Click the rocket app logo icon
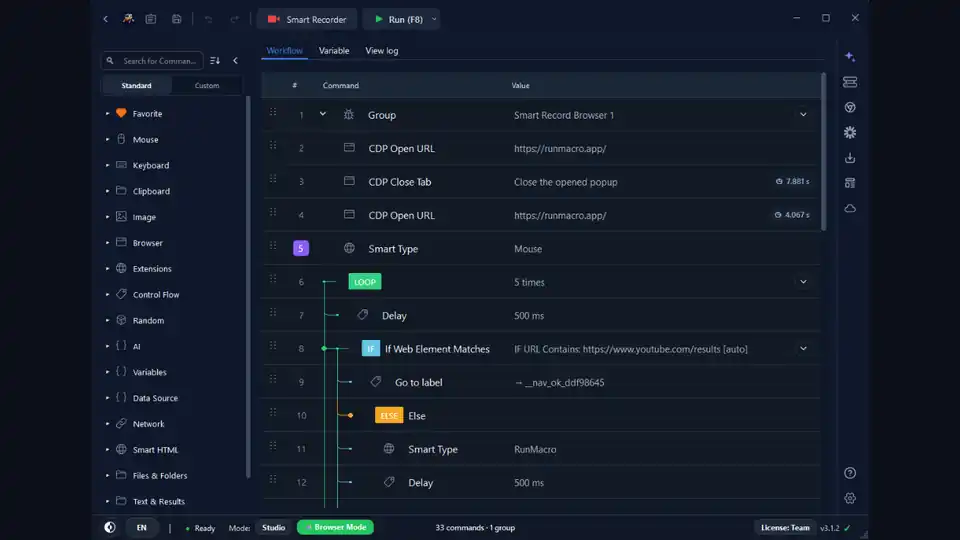Viewport: 960px width, 540px height. [x=128, y=19]
